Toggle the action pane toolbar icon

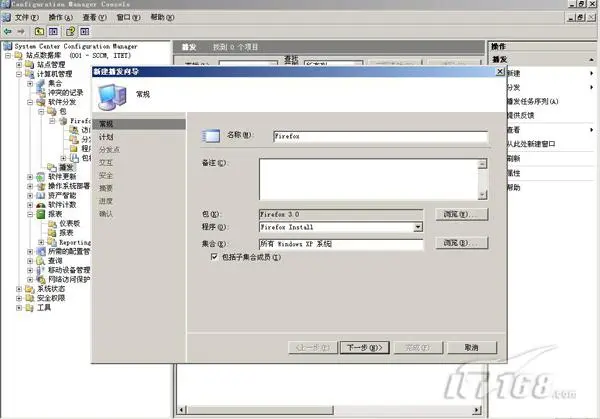pos(85,31)
